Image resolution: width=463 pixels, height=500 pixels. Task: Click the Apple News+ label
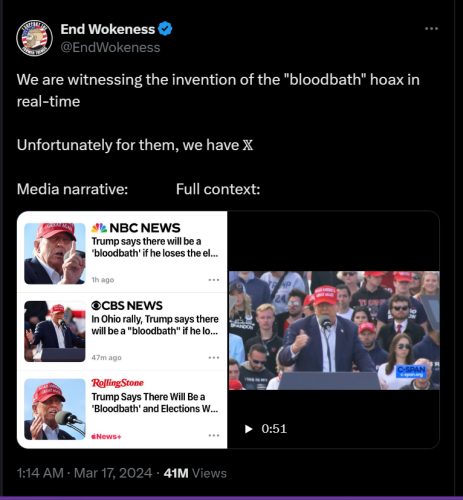[106, 436]
